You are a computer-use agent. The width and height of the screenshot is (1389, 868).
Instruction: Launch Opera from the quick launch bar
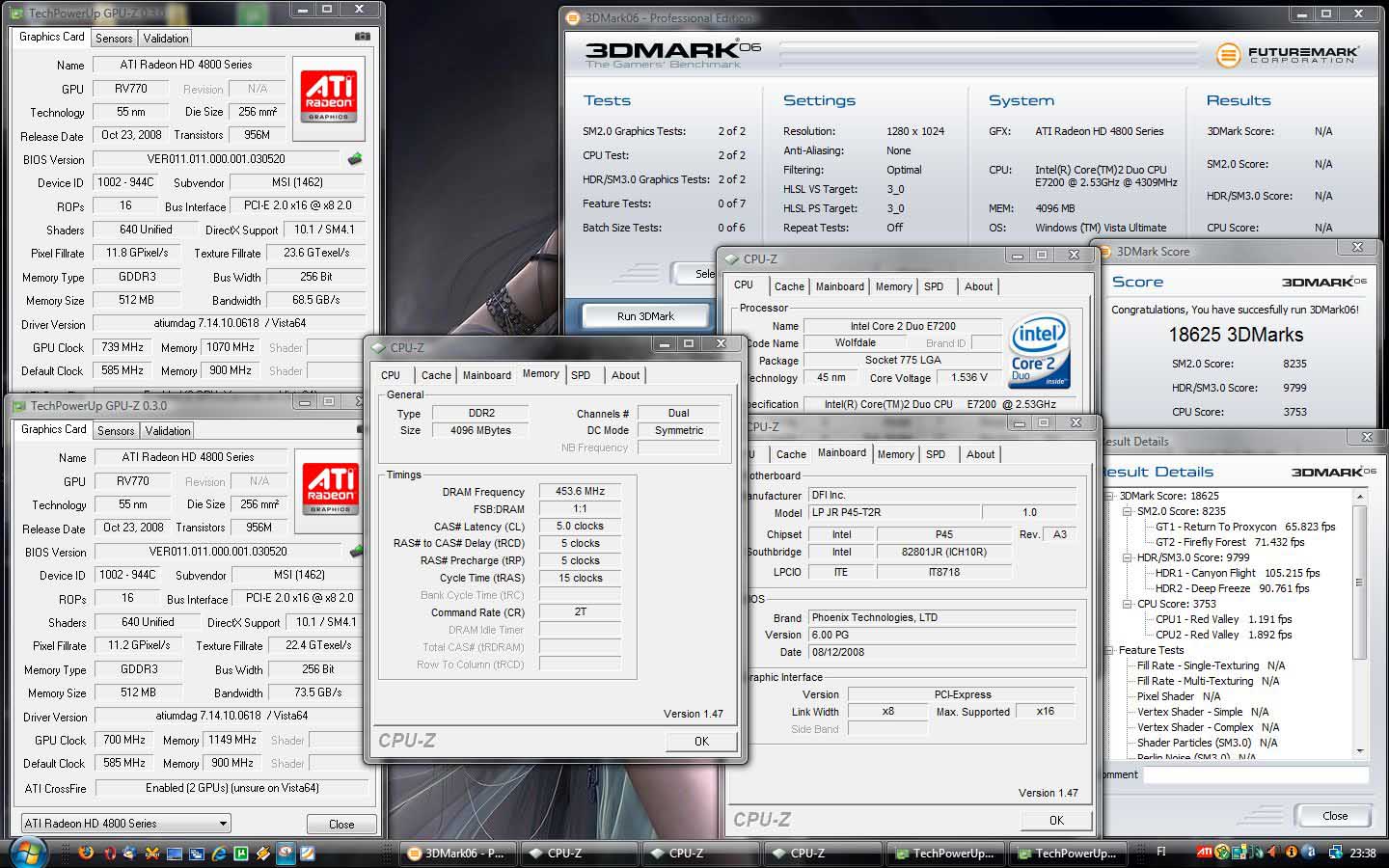tap(110, 853)
